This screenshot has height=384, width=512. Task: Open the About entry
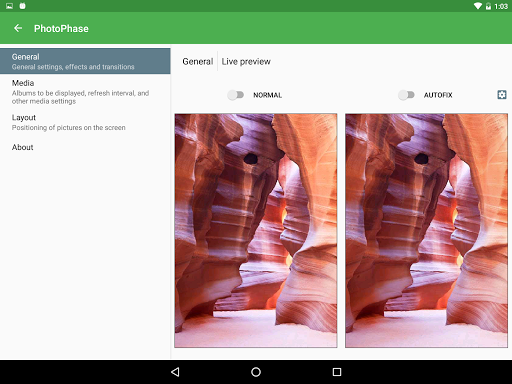pos(85,147)
